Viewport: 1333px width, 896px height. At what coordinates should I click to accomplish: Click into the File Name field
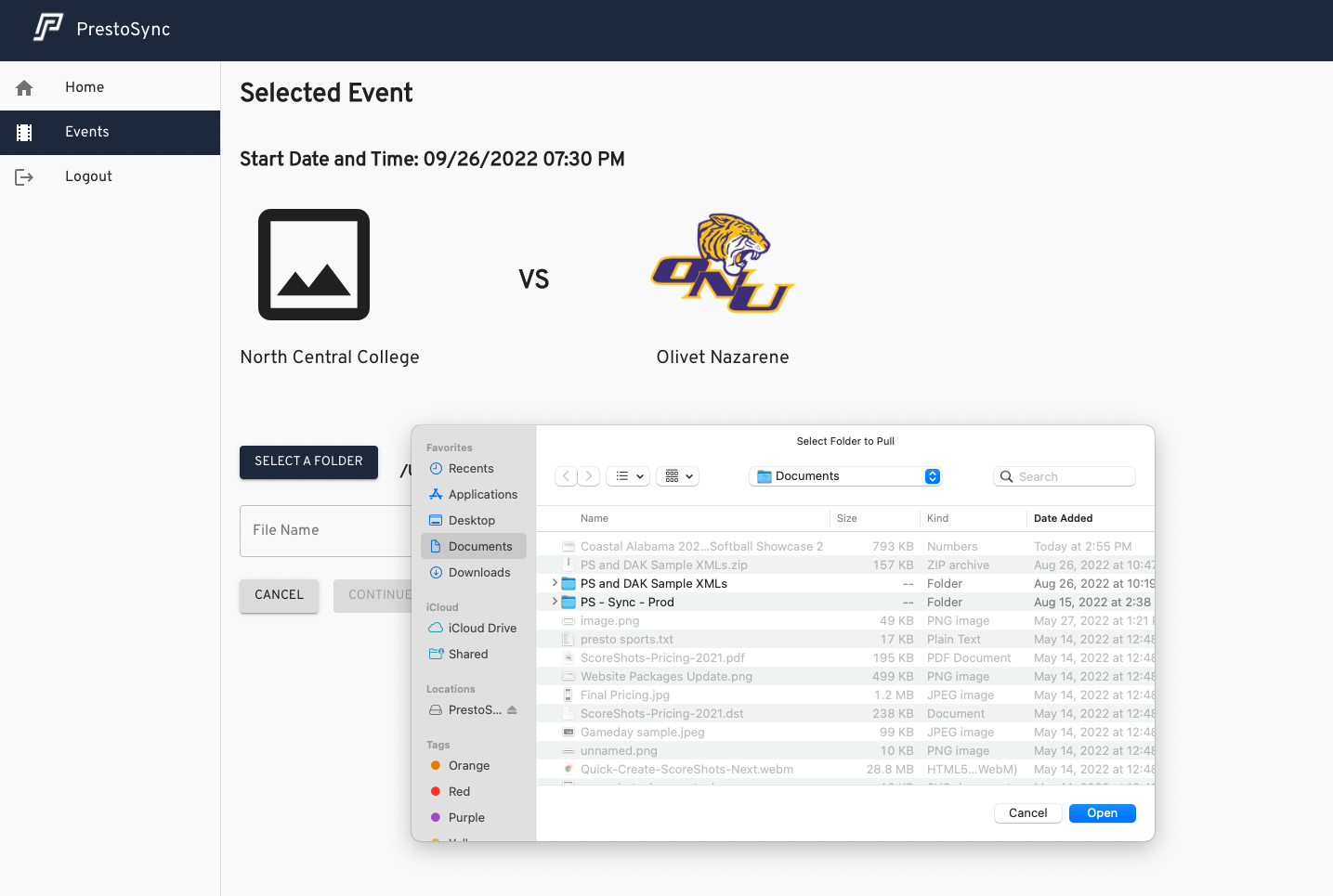point(325,530)
